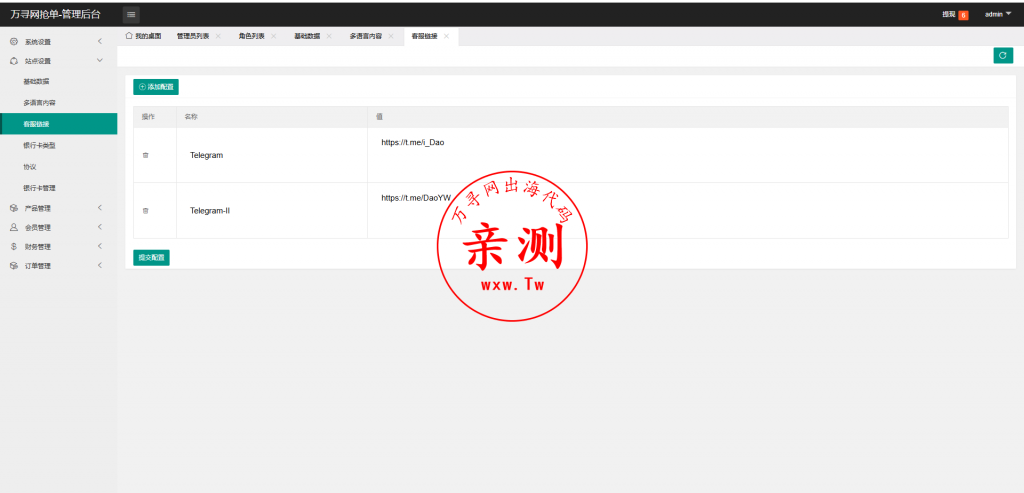Click the 站点设置 icon in sidebar

(x=14, y=61)
